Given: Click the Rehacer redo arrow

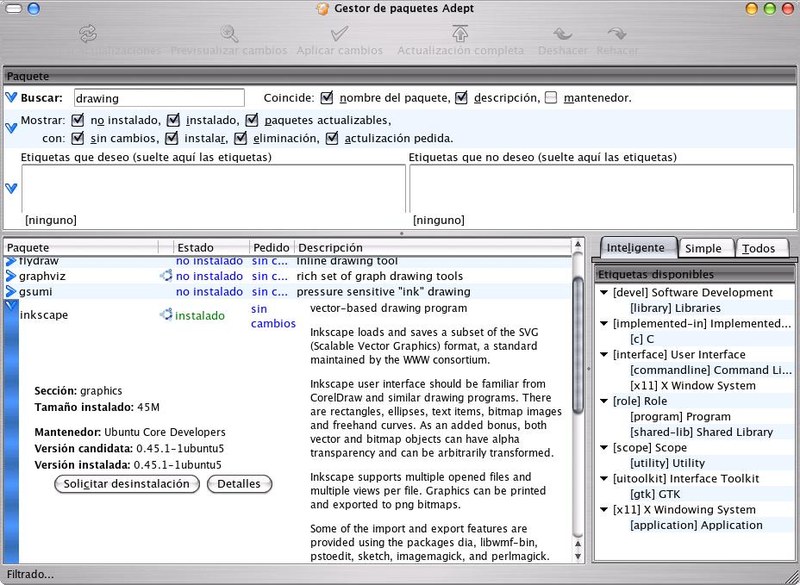Looking at the screenshot, I should 617,34.
